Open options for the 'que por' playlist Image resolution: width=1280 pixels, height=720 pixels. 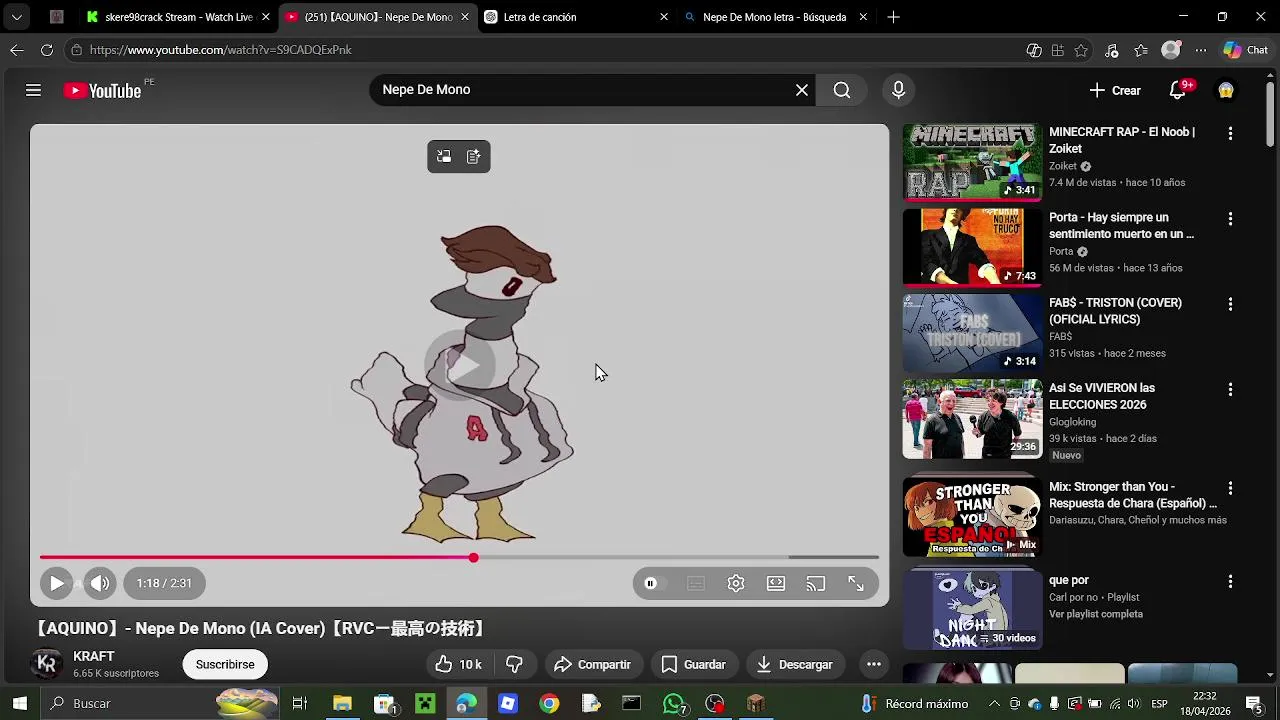(x=1230, y=581)
